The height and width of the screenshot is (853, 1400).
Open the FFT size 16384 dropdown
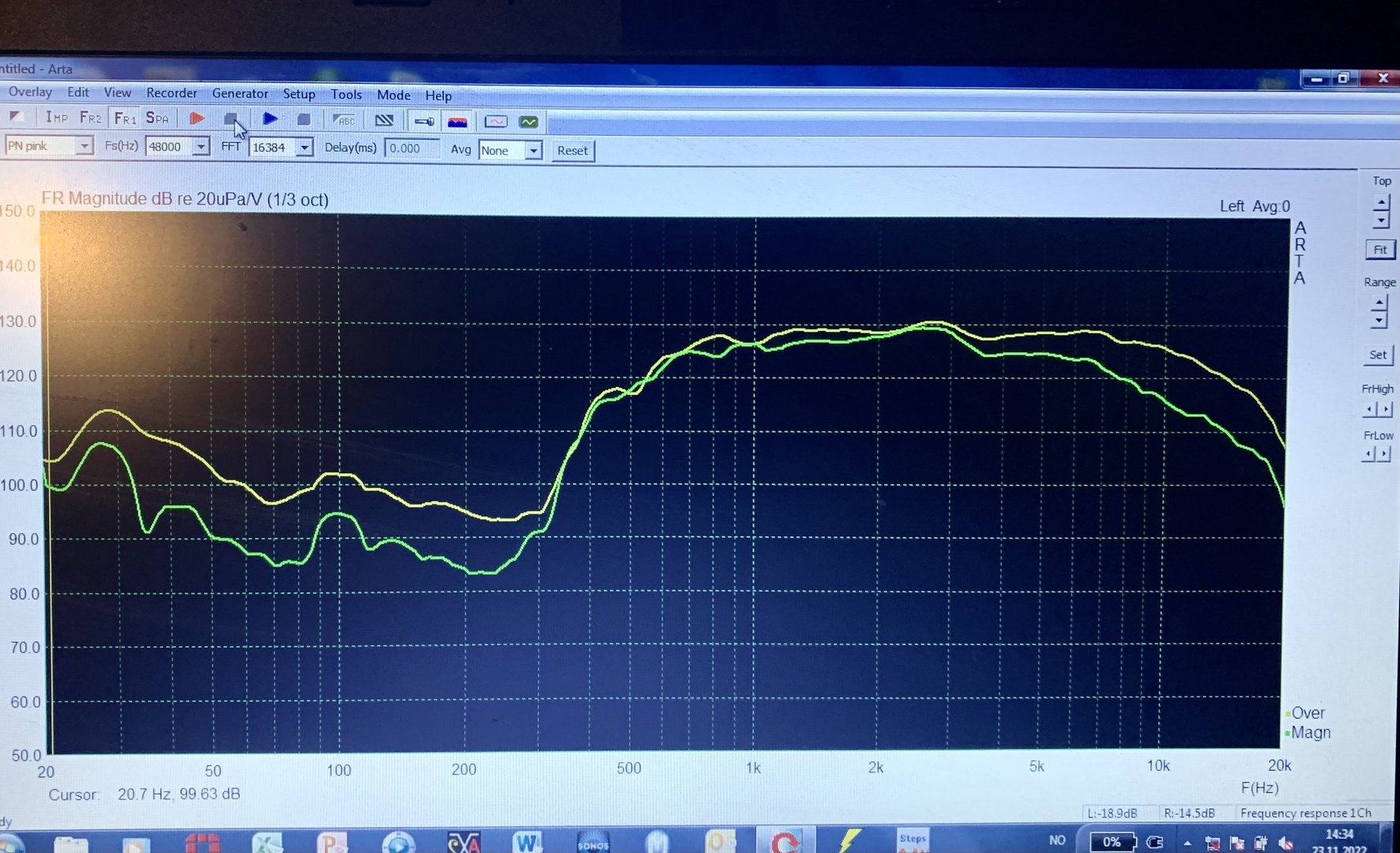click(x=304, y=148)
